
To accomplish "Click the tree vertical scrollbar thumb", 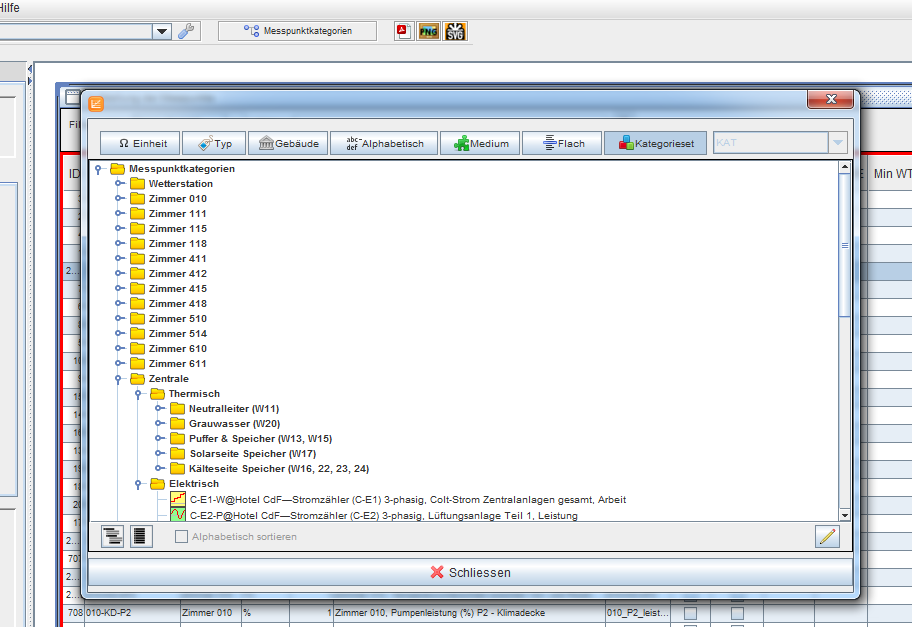I will [x=845, y=245].
